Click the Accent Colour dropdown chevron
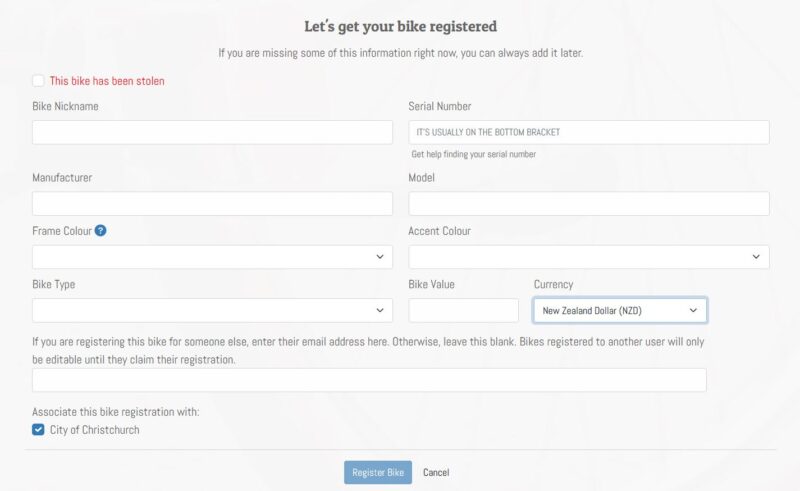This screenshot has height=491, width=800. point(756,257)
